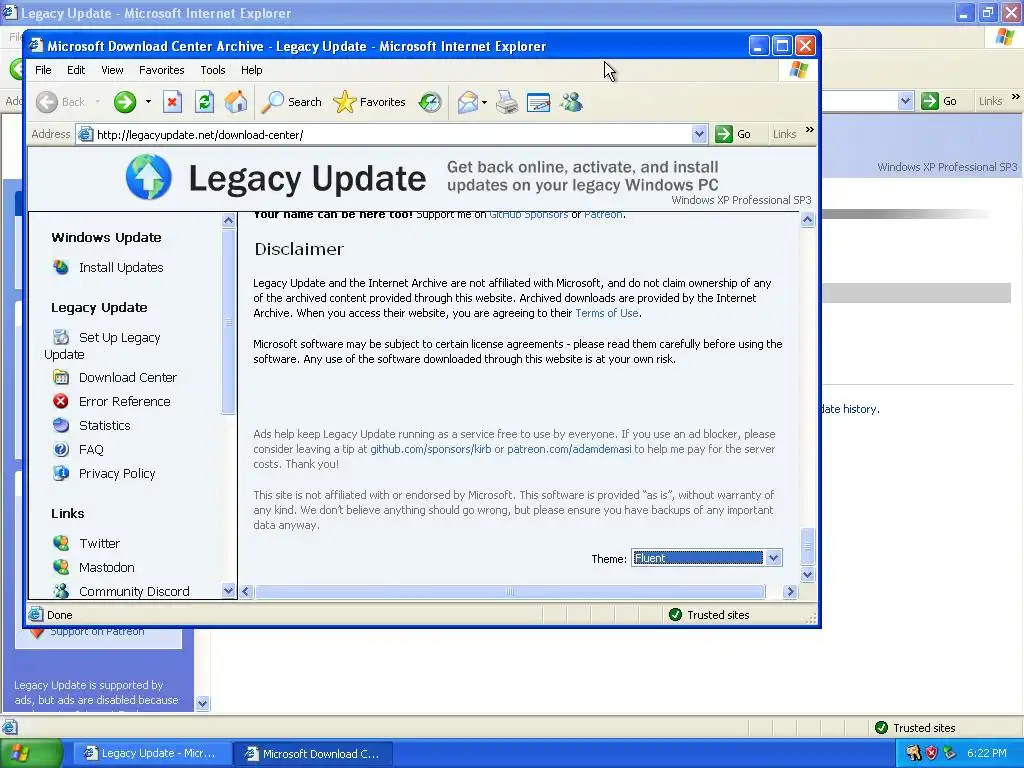Click the Privacy Policy info icon

point(61,473)
